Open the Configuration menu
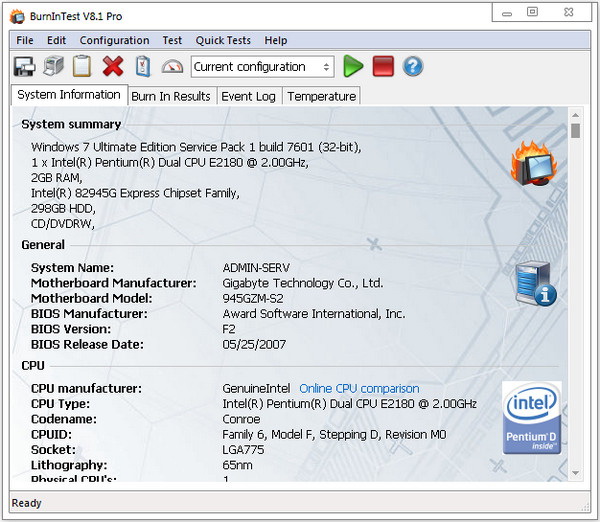 [x=114, y=40]
